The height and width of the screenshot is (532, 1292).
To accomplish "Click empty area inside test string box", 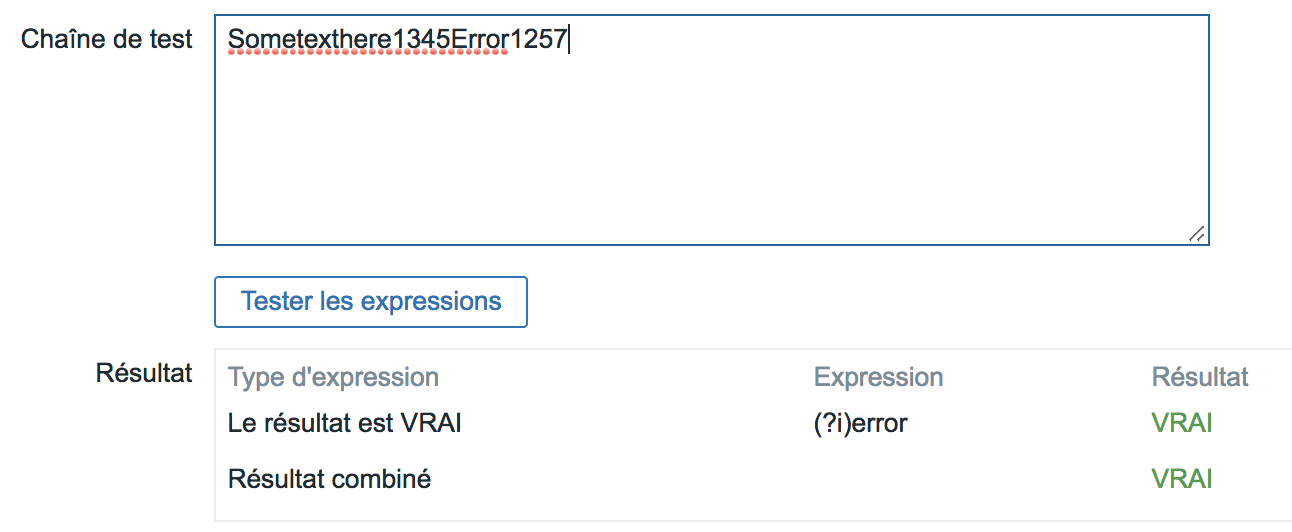I will pos(700,150).
